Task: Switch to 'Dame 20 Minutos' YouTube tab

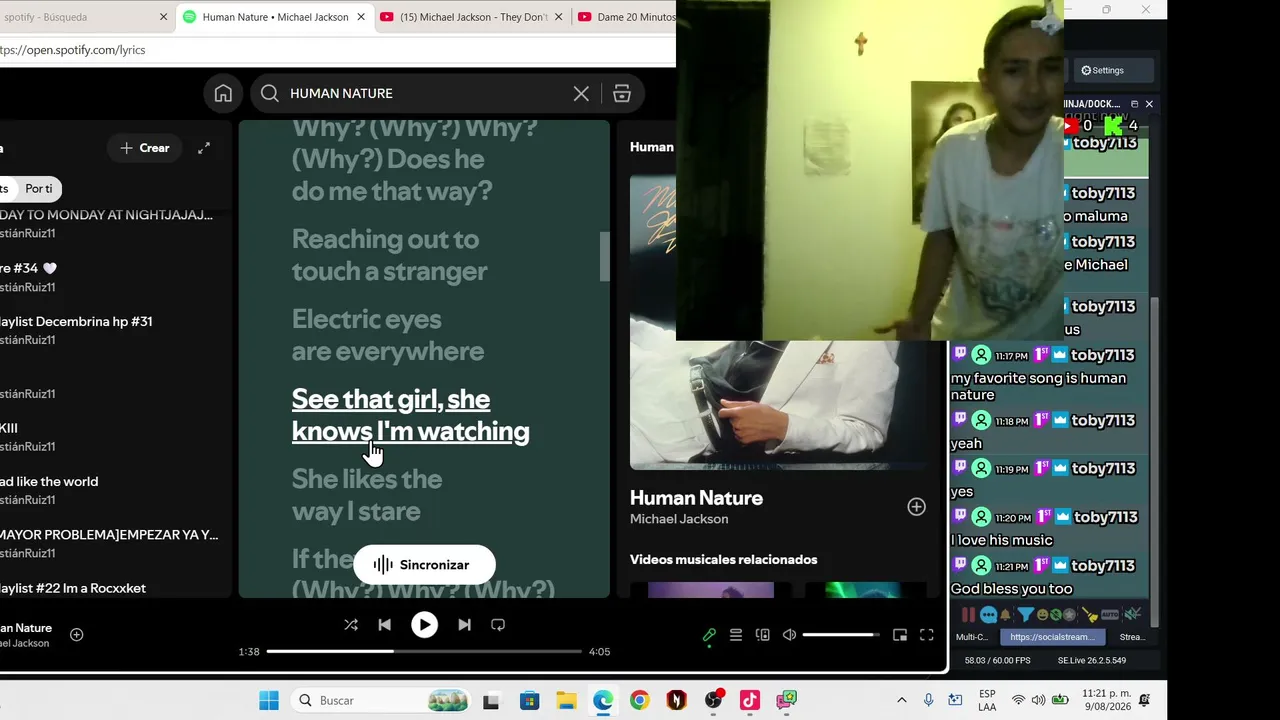Action: [x=626, y=17]
